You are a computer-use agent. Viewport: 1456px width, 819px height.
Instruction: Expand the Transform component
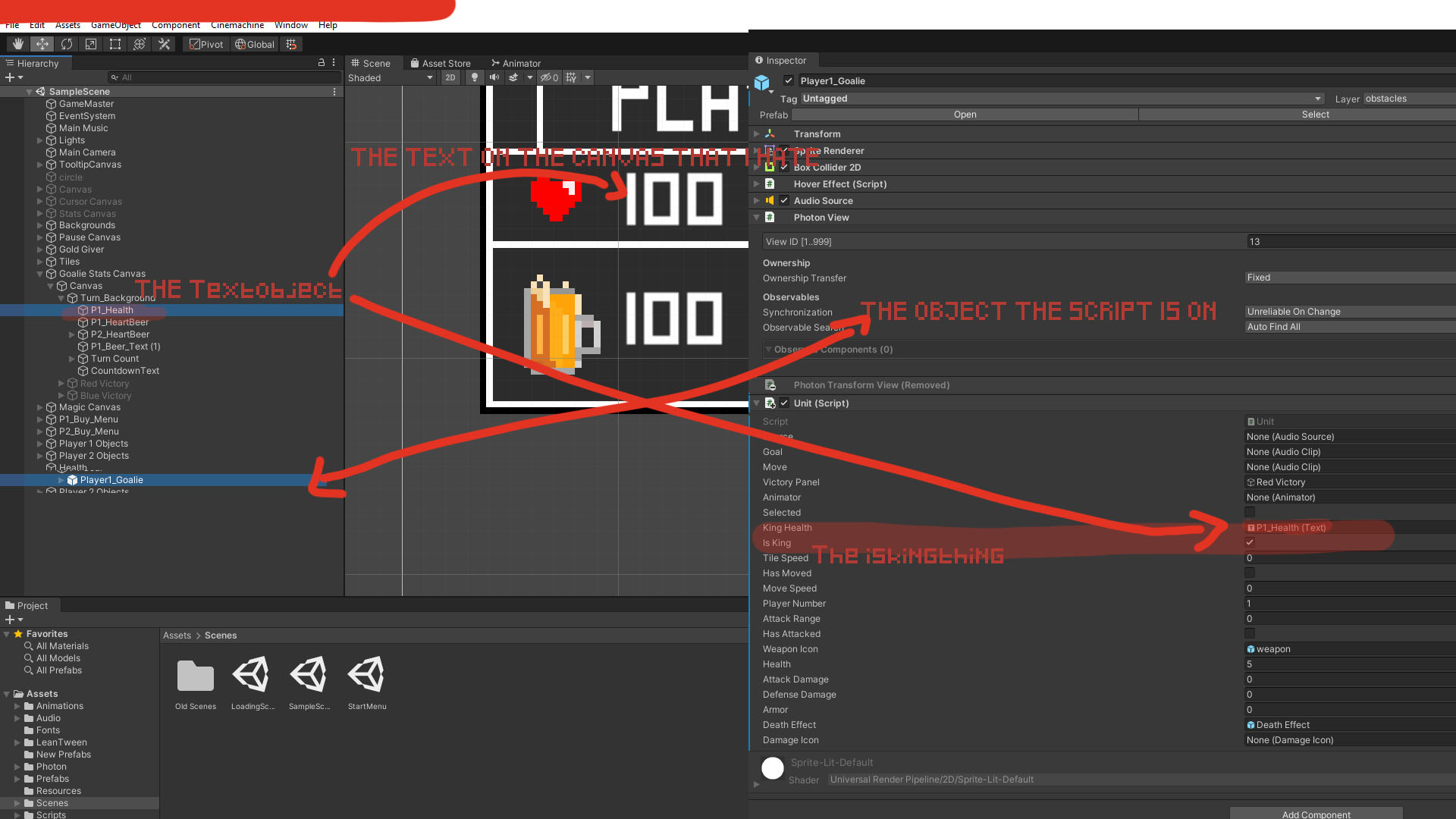pyautogui.click(x=756, y=133)
